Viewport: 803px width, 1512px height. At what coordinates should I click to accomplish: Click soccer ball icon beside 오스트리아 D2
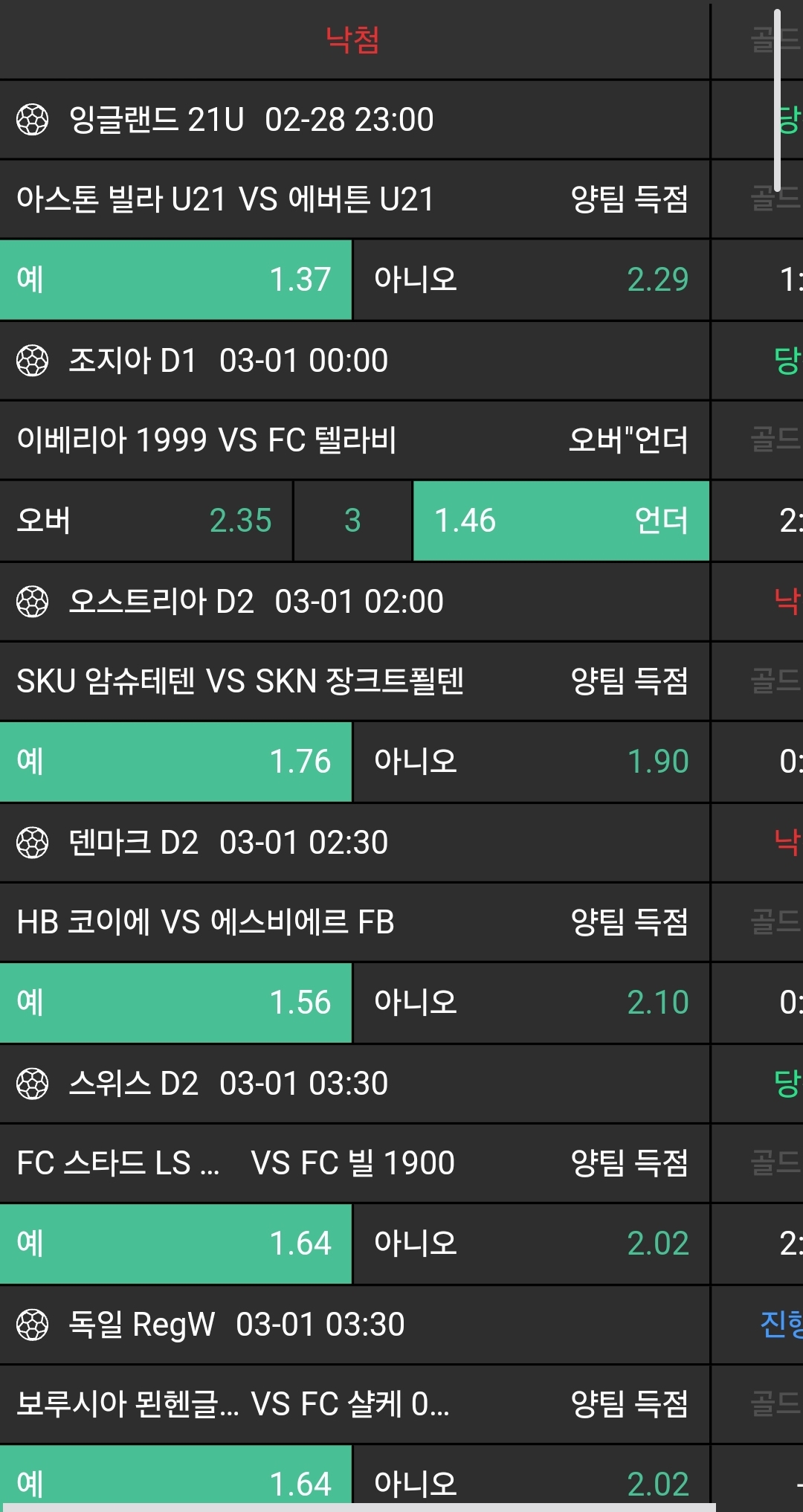[x=32, y=602]
